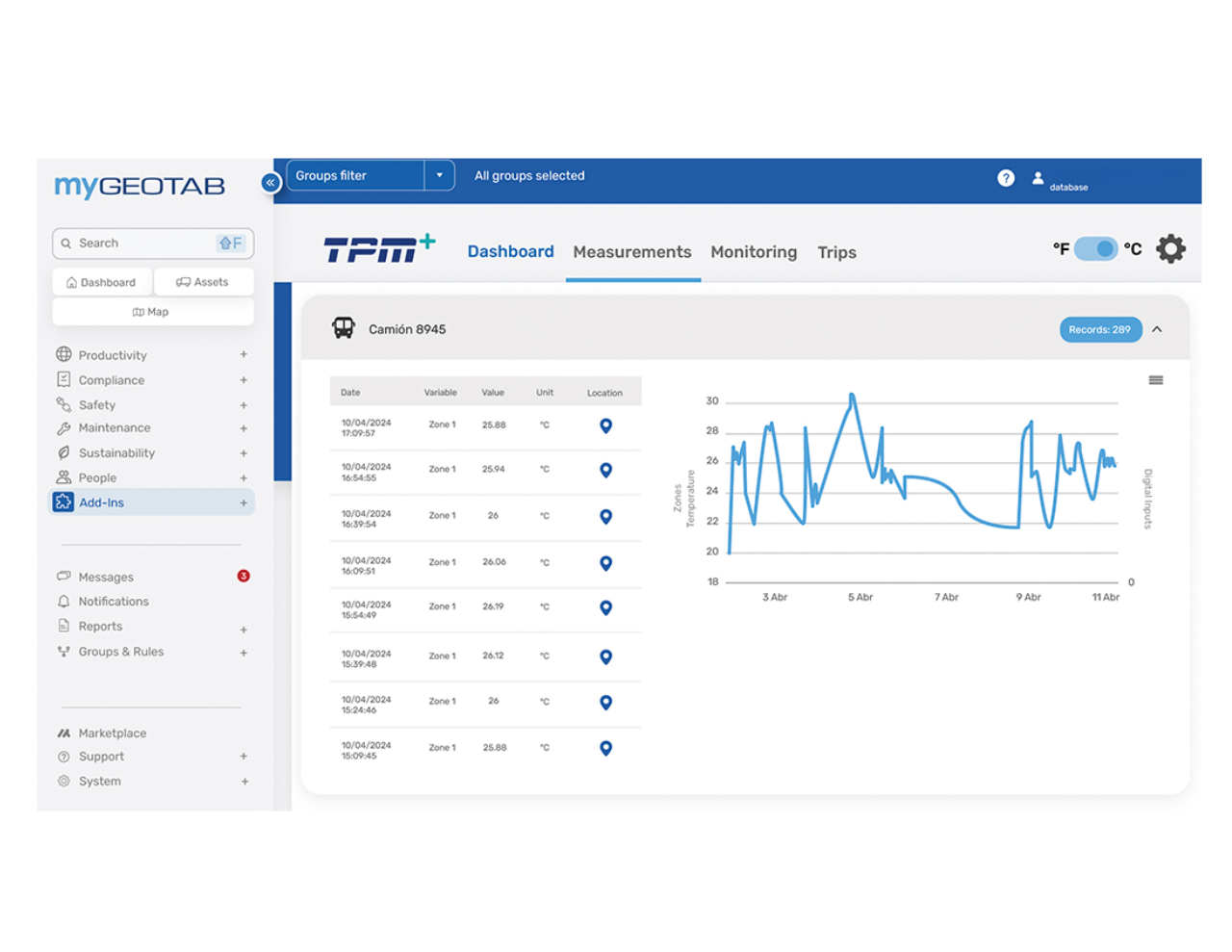Expand the People menu plus

(x=244, y=477)
